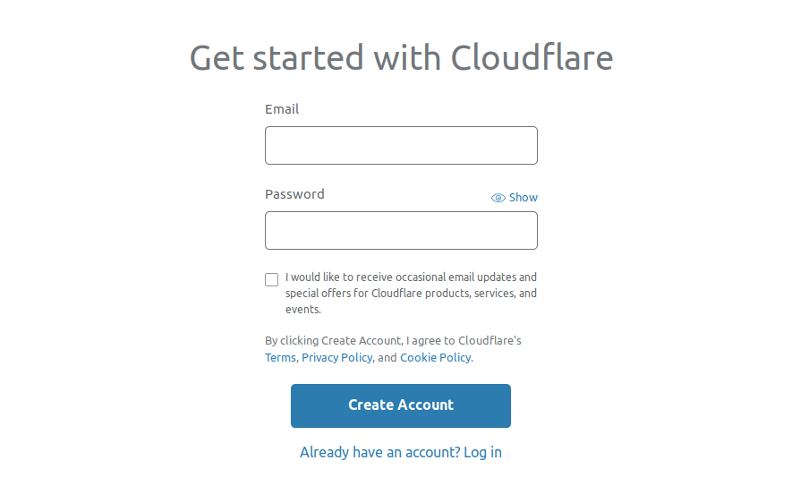Click the words 'Log in' at the bottom

click(482, 452)
